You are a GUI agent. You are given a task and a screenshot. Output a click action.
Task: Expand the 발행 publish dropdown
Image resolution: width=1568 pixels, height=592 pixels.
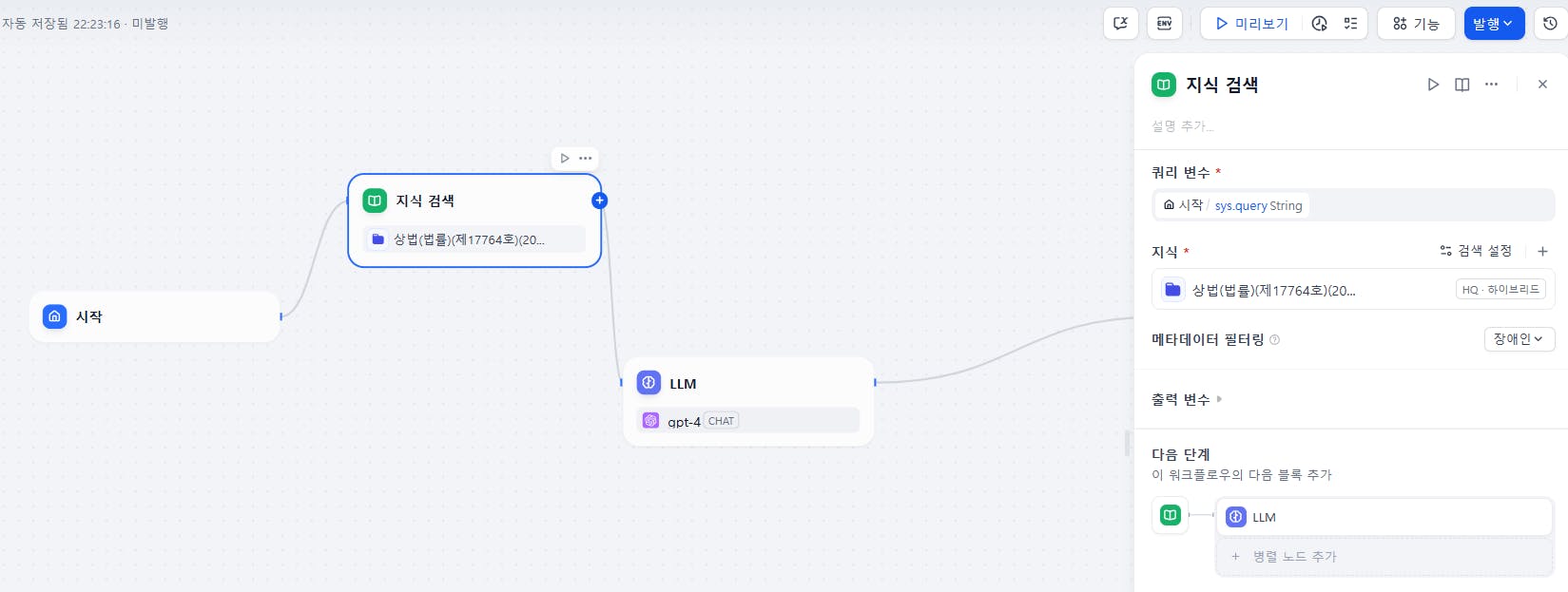click(1494, 24)
